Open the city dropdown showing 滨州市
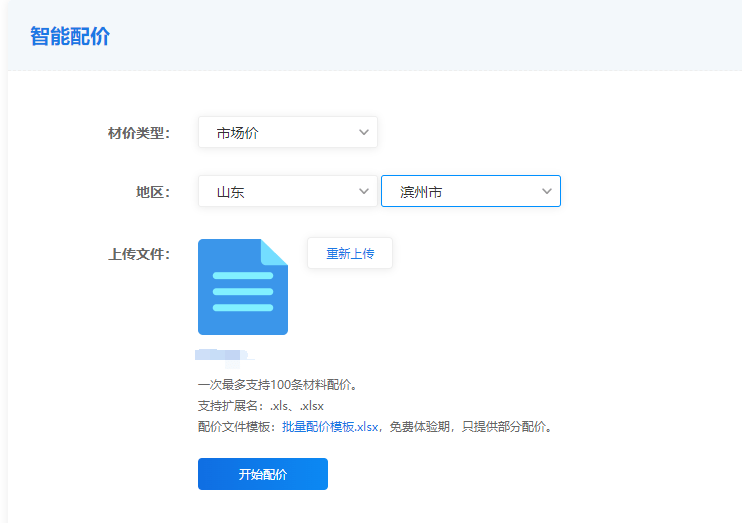The width and height of the screenshot is (742, 523). point(471,191)
